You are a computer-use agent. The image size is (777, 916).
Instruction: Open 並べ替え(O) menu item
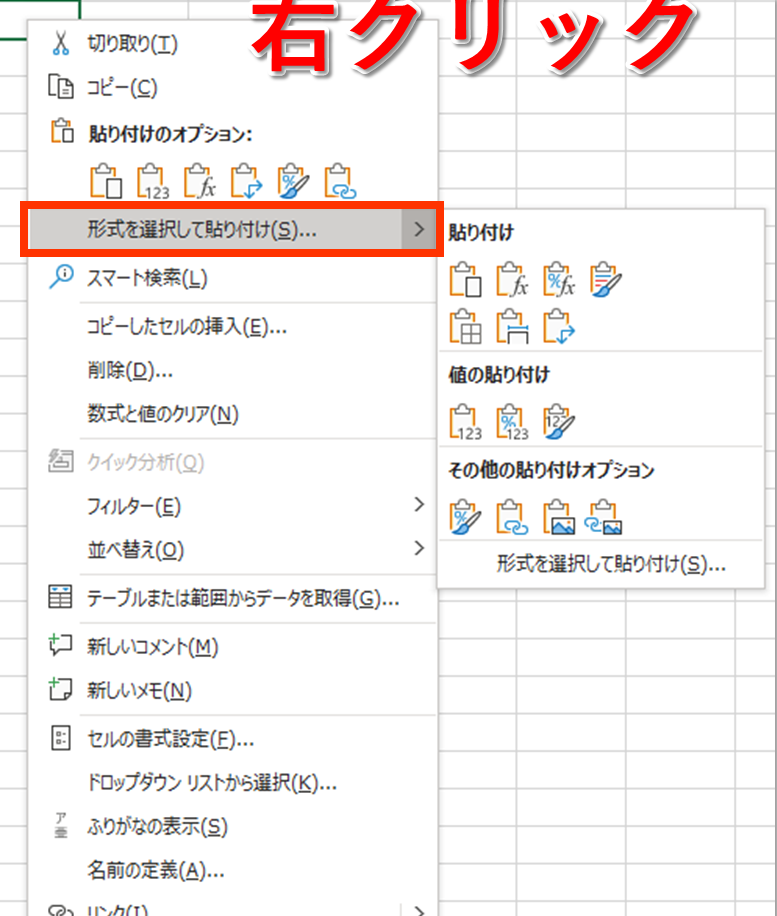(x=233, y=549)
